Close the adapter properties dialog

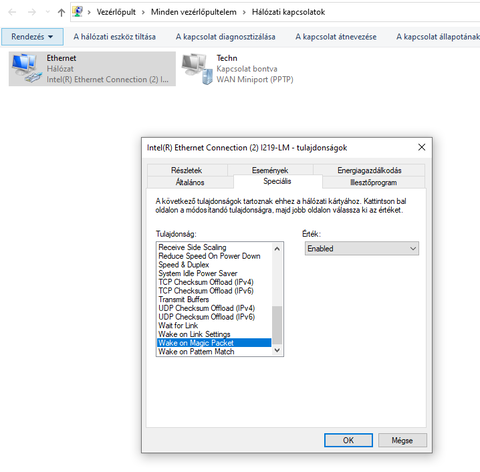pos(422,147)
